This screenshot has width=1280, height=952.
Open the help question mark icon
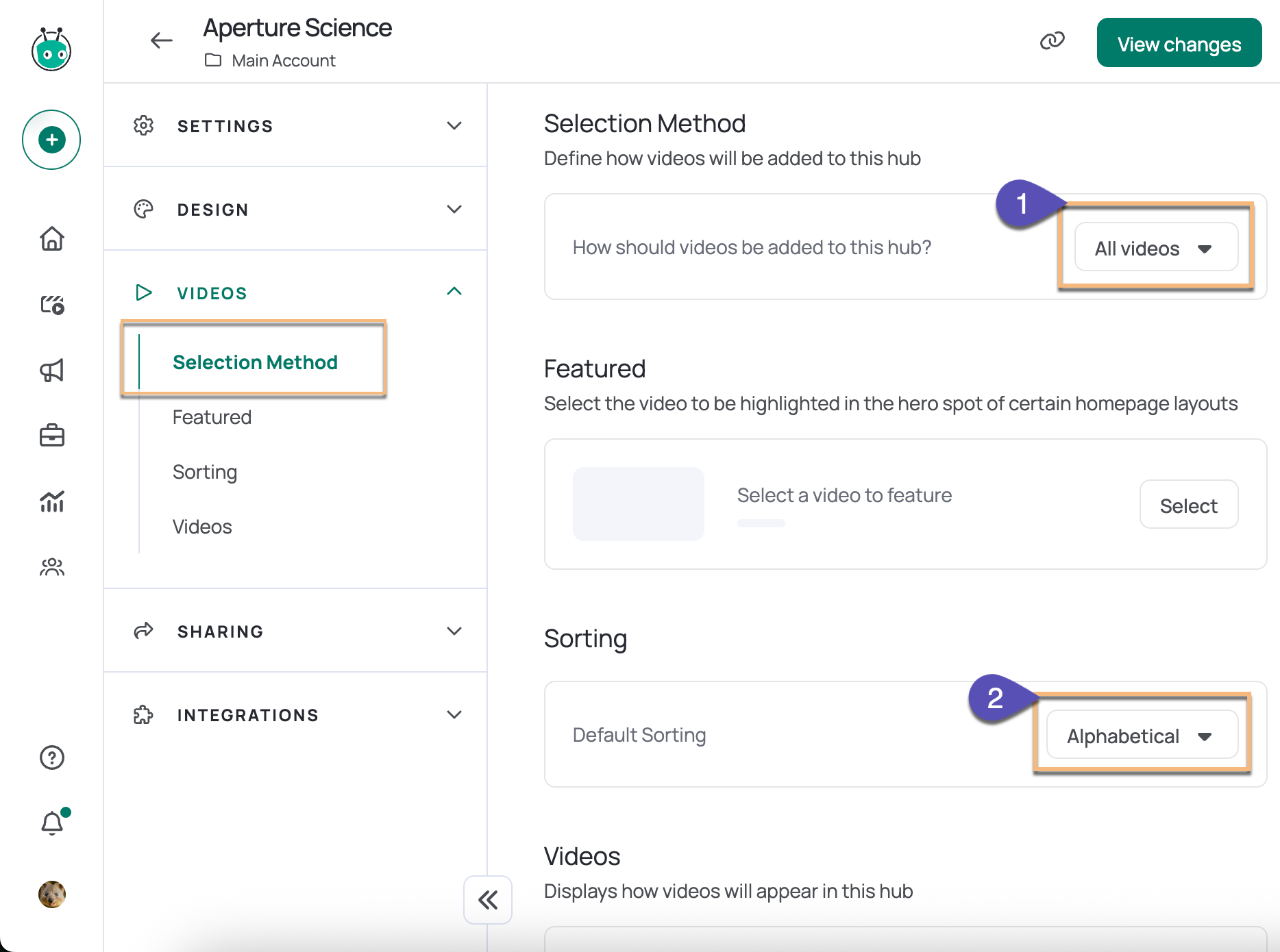click(52, 757)
